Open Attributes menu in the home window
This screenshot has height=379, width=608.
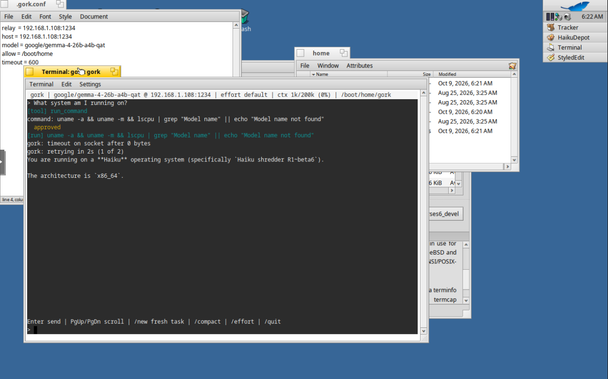tap(359, 66)
